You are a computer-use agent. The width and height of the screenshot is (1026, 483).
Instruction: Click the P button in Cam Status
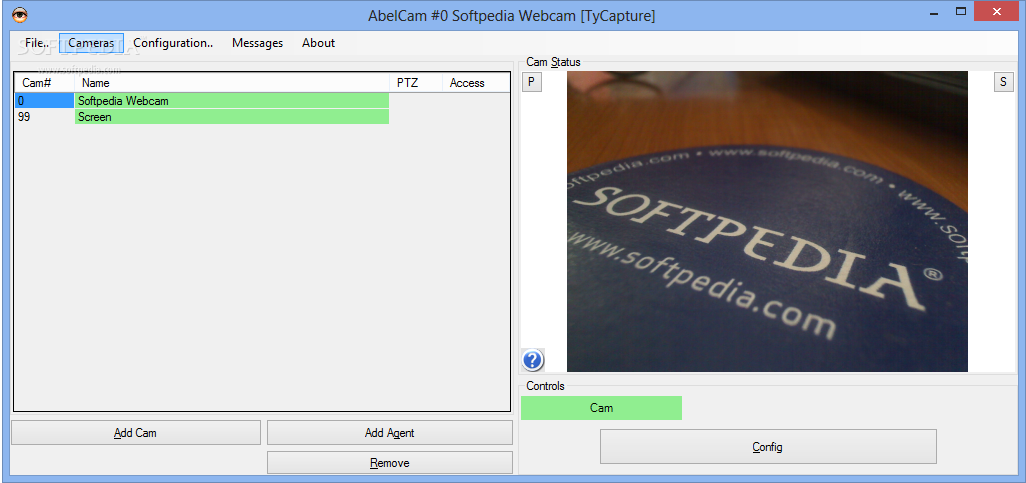(x=532, y=82)
